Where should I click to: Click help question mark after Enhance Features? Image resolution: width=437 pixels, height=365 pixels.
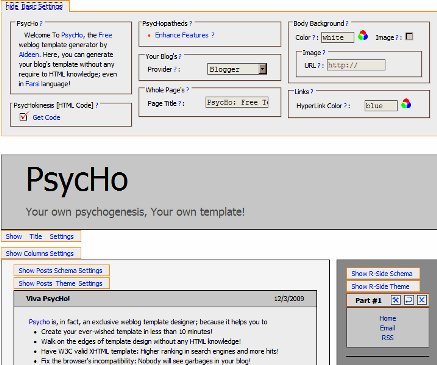pos(213,35)
